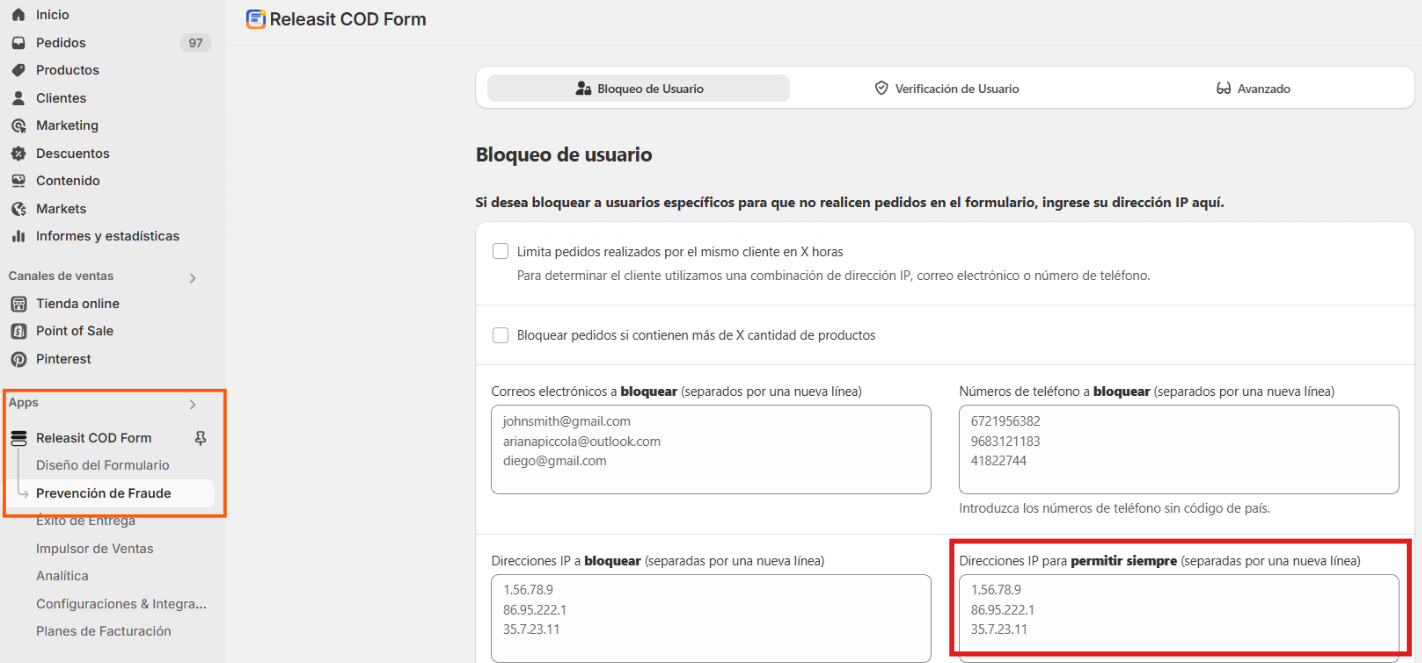Click the Números de teléfono a bloquear label
The height and width of the screenshot is (663, 1422).
(x=1146, y=391)
